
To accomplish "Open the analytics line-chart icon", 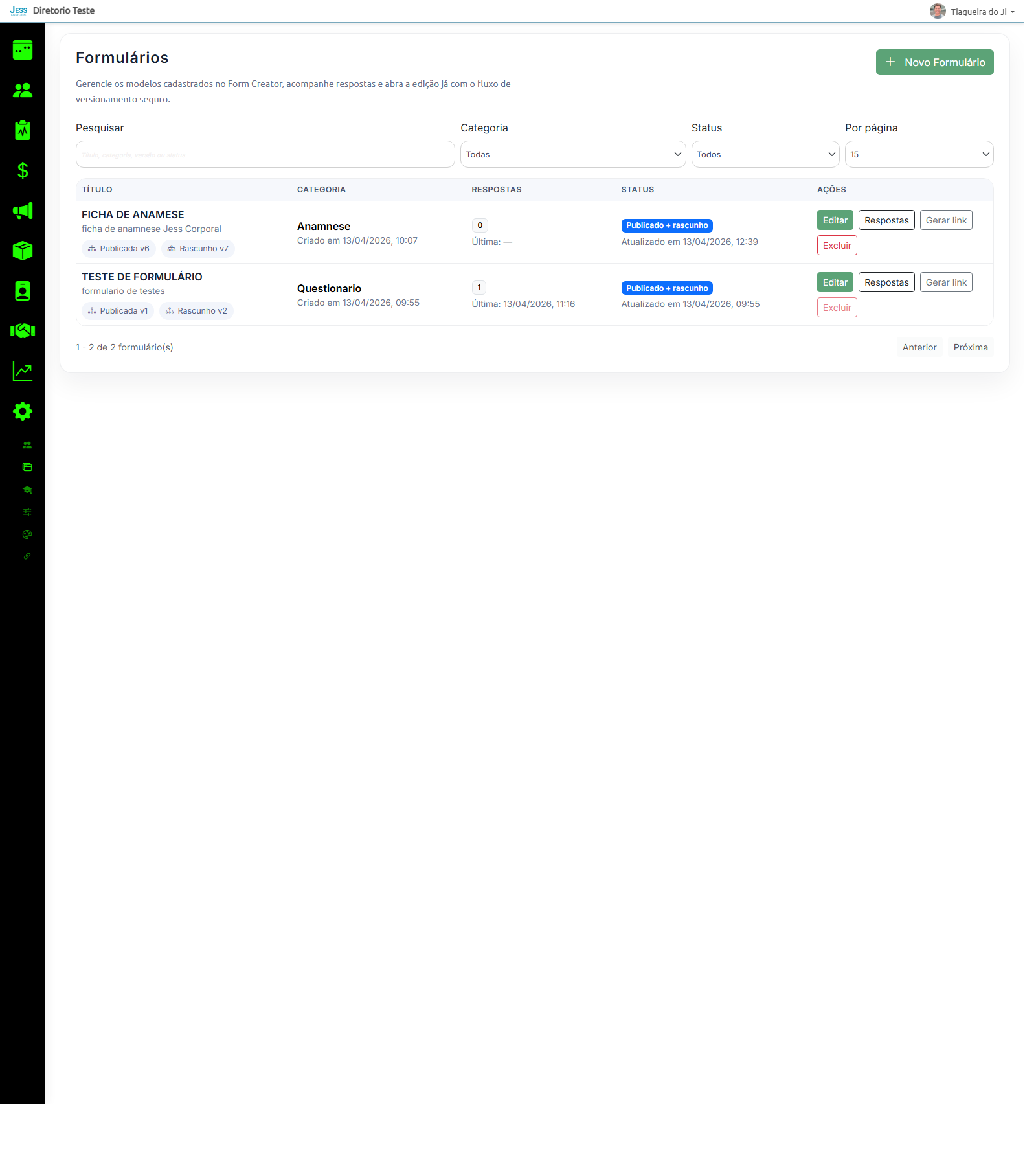I will pyautogui.click(x=22, y=371).
